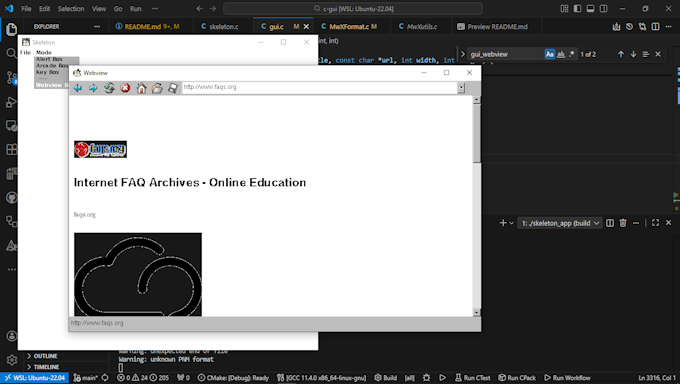Screen dimensions: 680x384
Task: Open Manage settings gear icon
Action: click(12, 360)
